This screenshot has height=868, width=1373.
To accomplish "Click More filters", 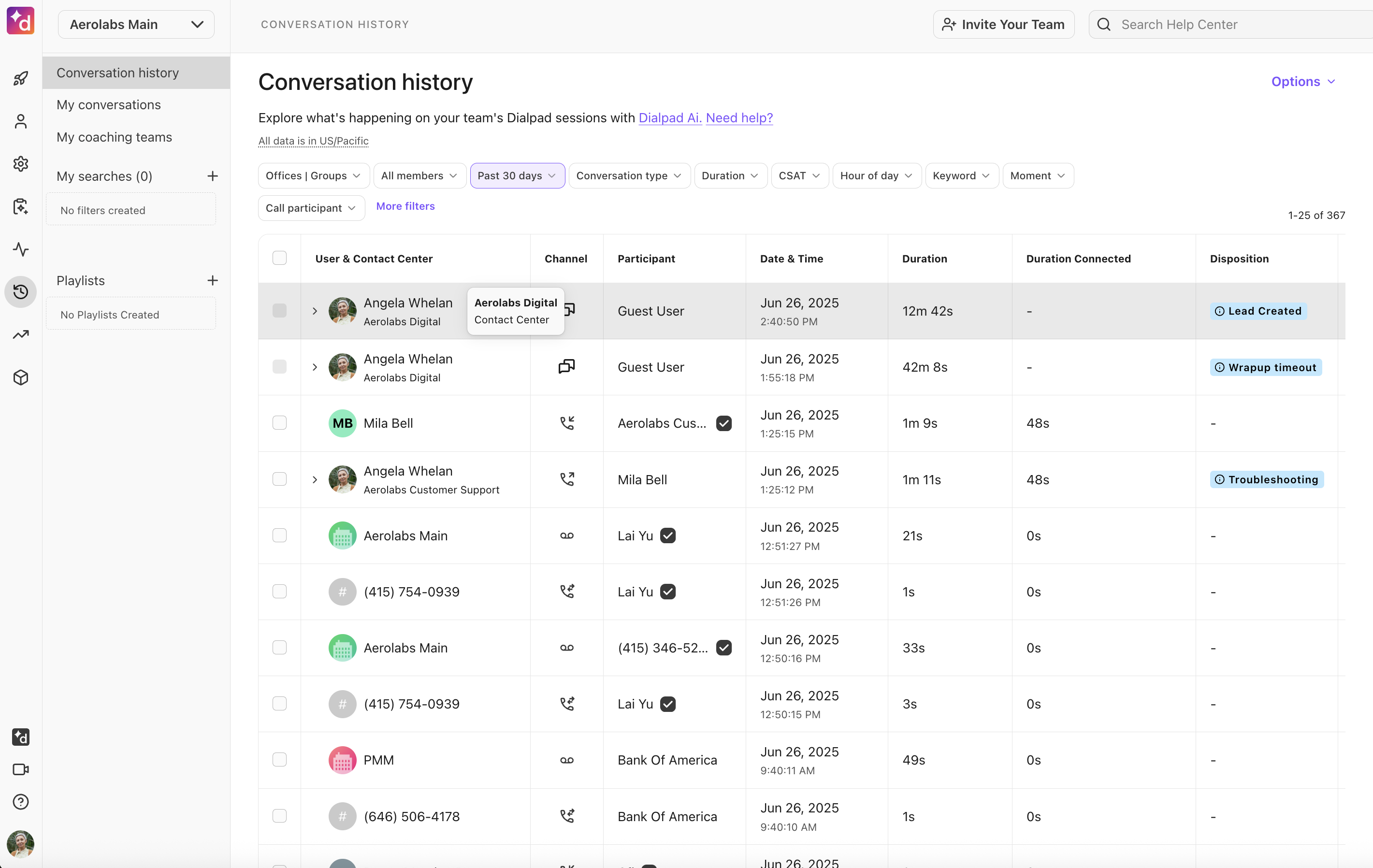I will [405, 206].
